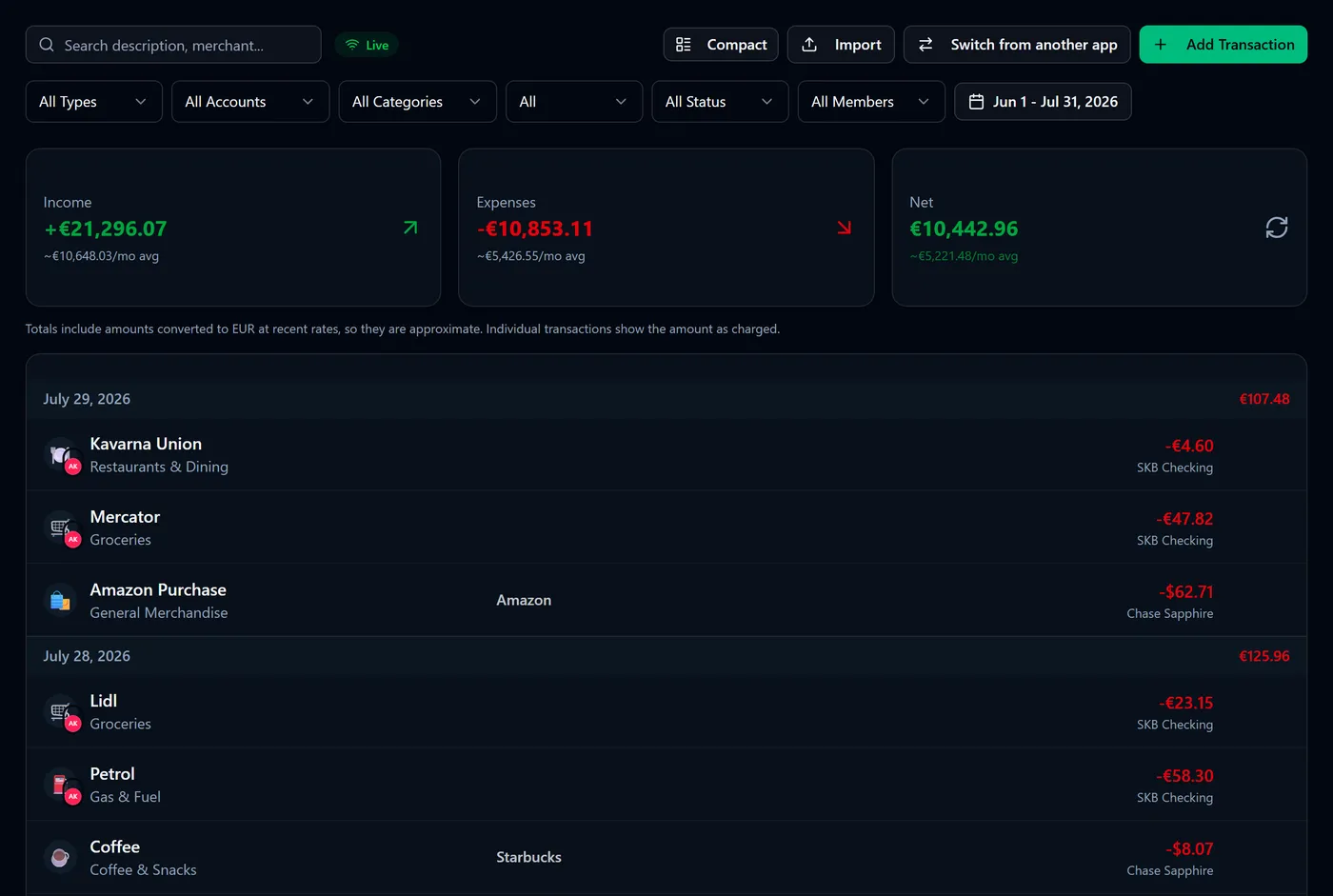Image resolution: width=1333 pixels, height=896 pixels.
Task: Click the Amazon Purchase shopping bag icon
Action: click(x=60, y=600)
